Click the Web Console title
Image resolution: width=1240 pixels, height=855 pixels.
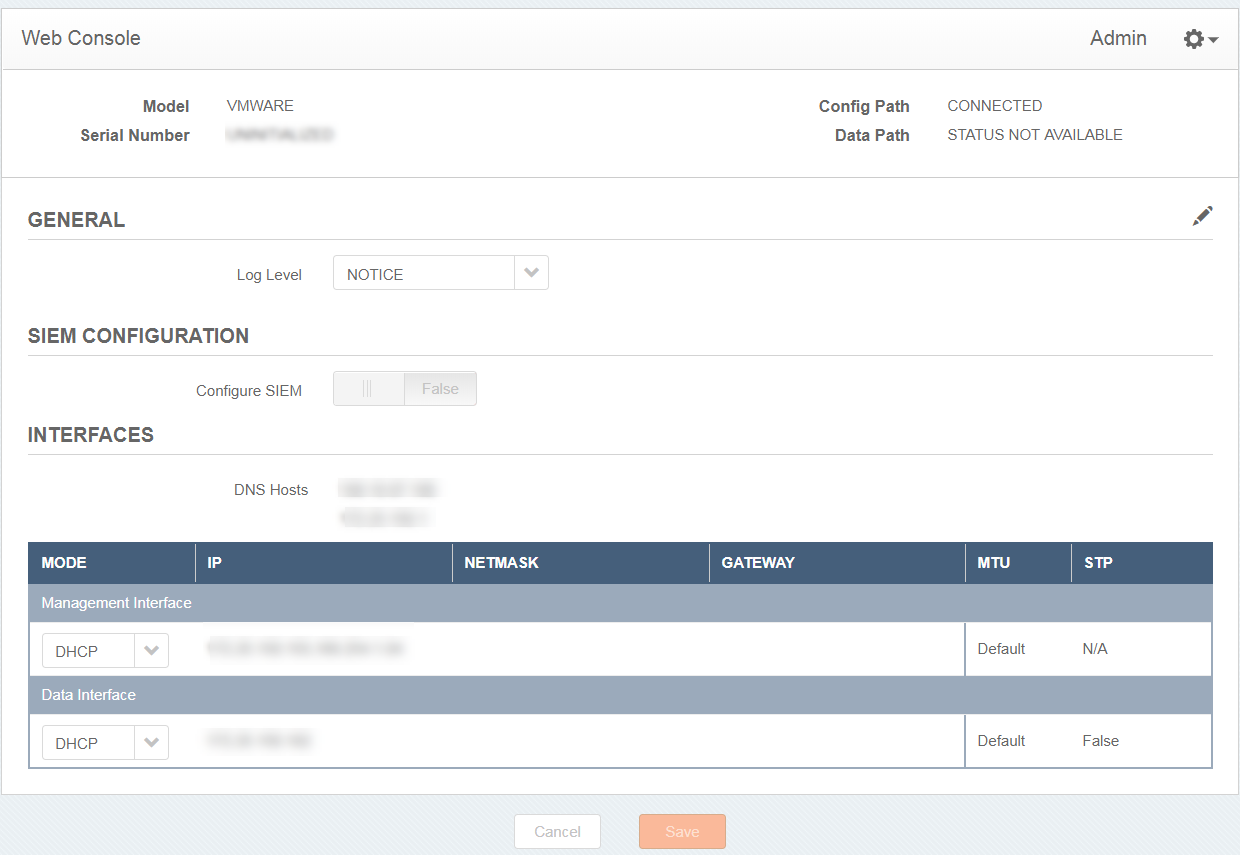coord(81,39)
